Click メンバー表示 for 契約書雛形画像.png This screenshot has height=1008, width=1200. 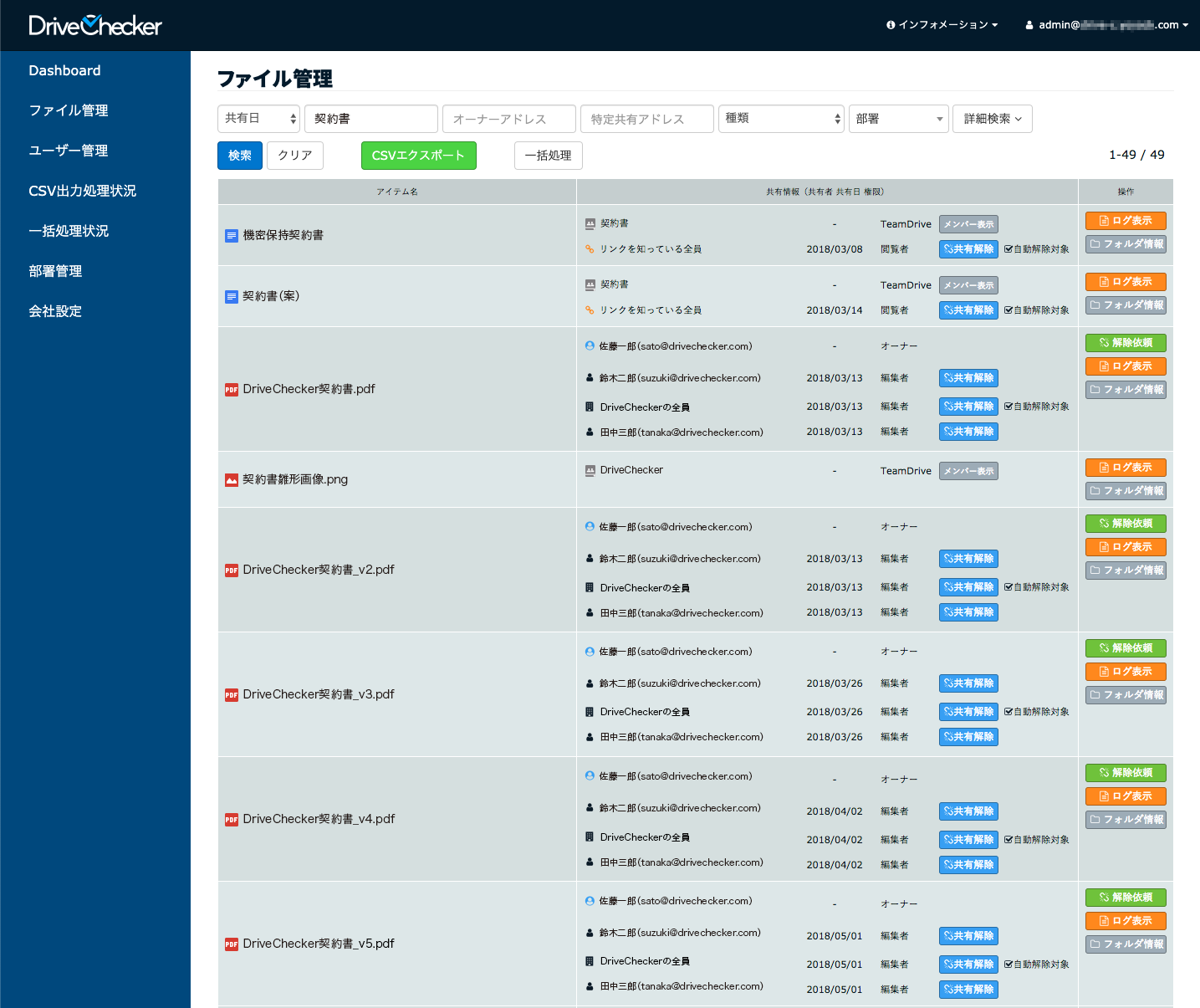click(968, 471)
